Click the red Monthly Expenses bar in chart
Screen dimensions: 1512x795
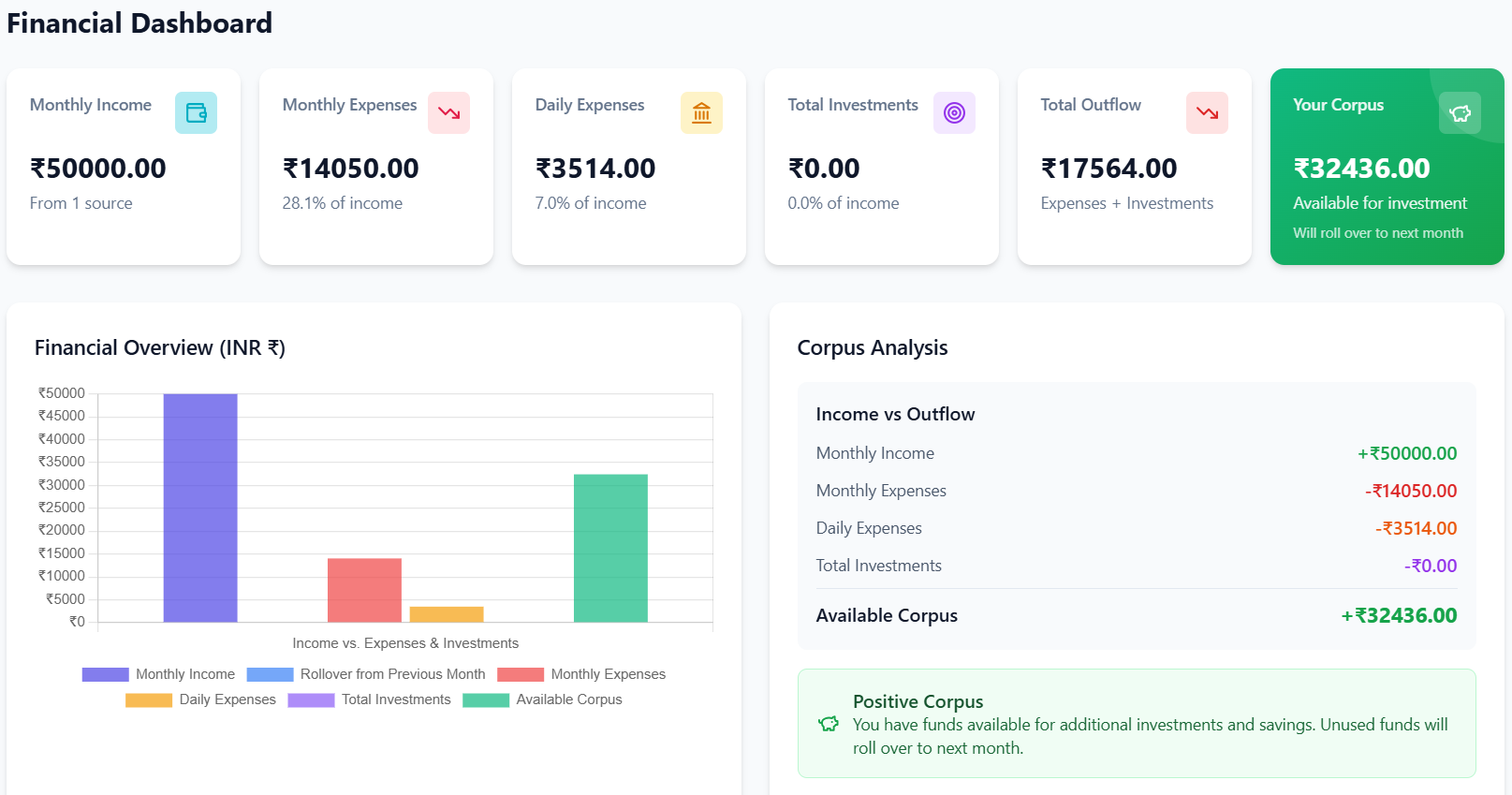(x=364, y=590)
